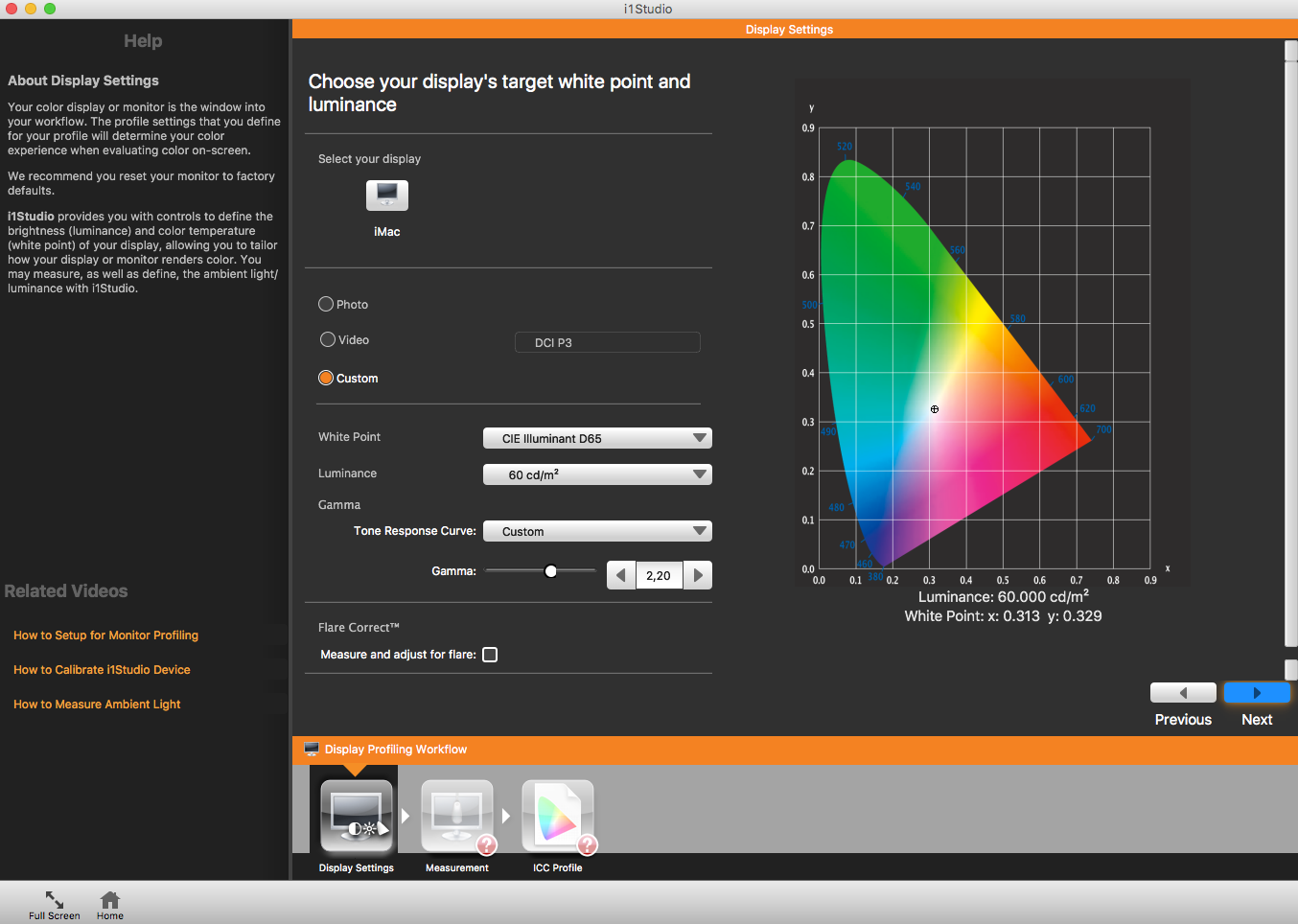Expand the Luminance 60 cd/m² dropdown
Screen dimensions: 1298x924
597,474
